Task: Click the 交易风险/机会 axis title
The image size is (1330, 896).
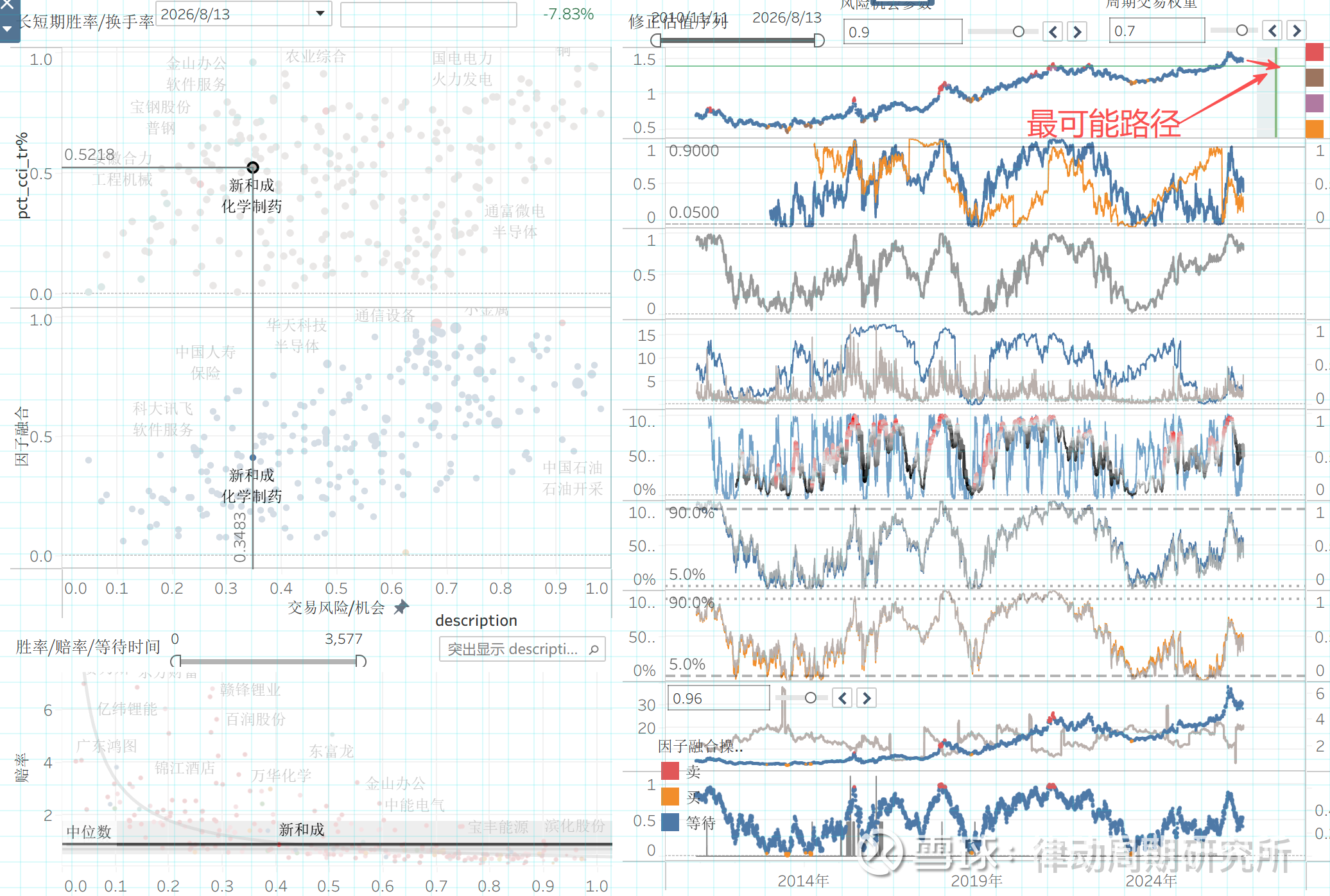Action: (336, 608)
